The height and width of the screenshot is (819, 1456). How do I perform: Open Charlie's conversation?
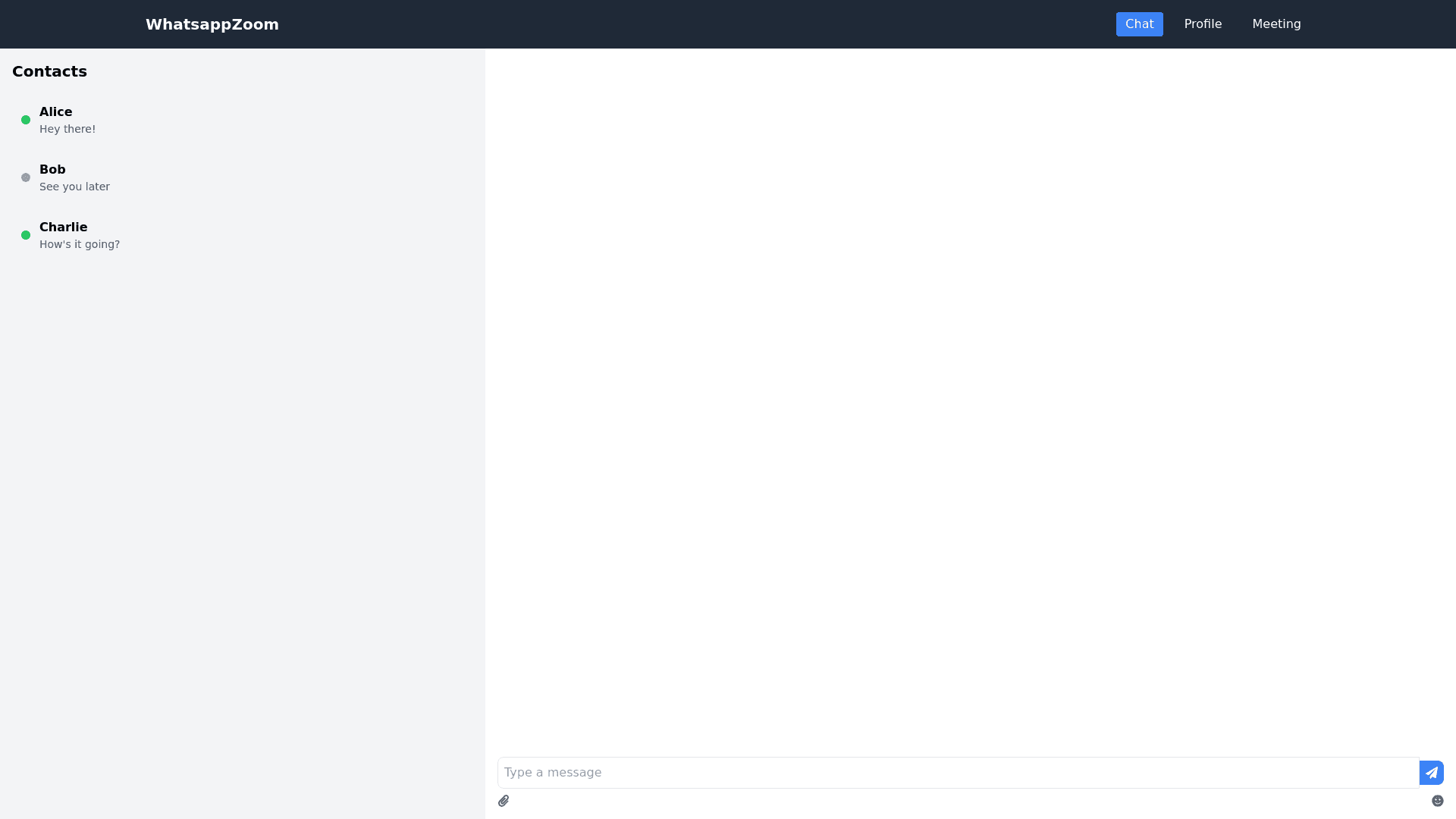click(x=64, y=227)
